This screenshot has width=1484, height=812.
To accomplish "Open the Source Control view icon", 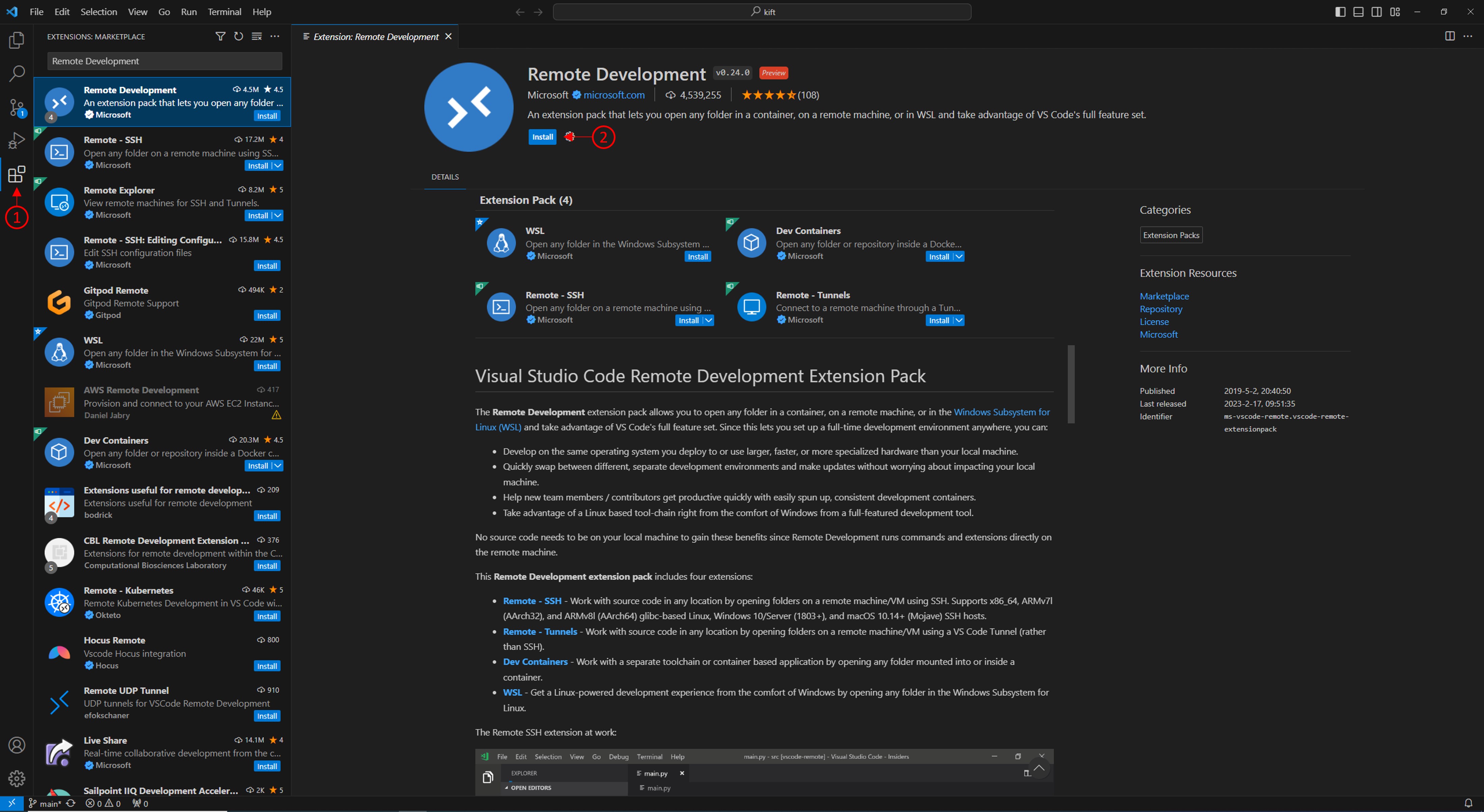I will [17, 107].
